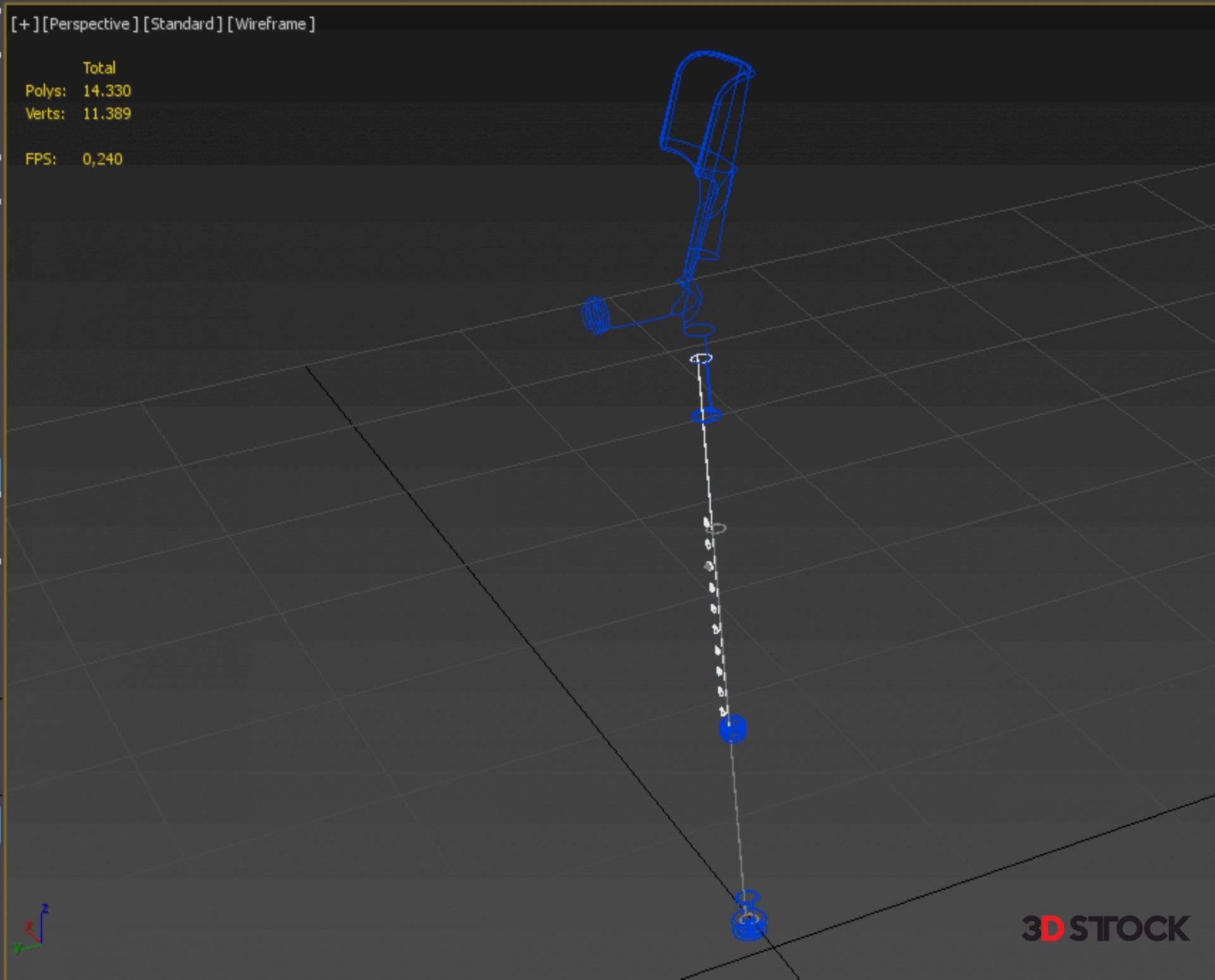Open the Perspective point-of-view menu

pyautogui.click(x=90, y=24)
